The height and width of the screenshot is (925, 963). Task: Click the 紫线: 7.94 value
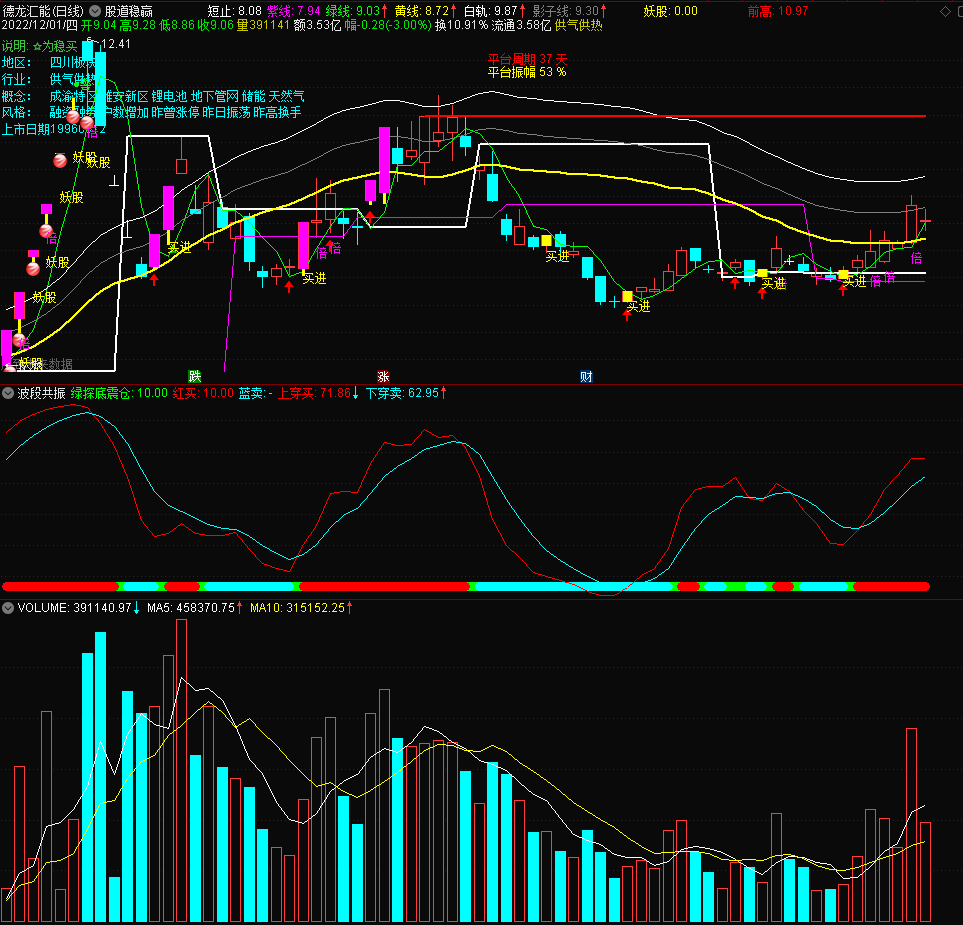tap(294, 11)
